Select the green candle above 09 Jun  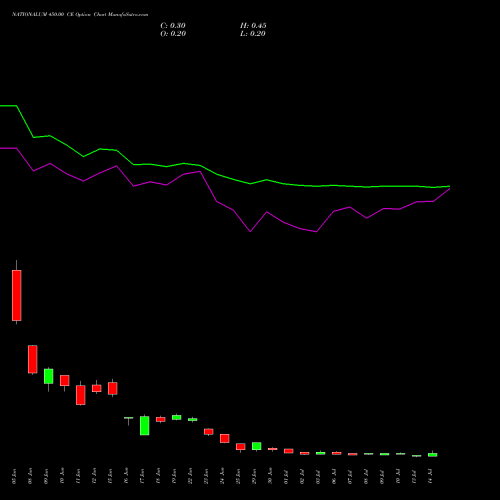coord(49,376)
